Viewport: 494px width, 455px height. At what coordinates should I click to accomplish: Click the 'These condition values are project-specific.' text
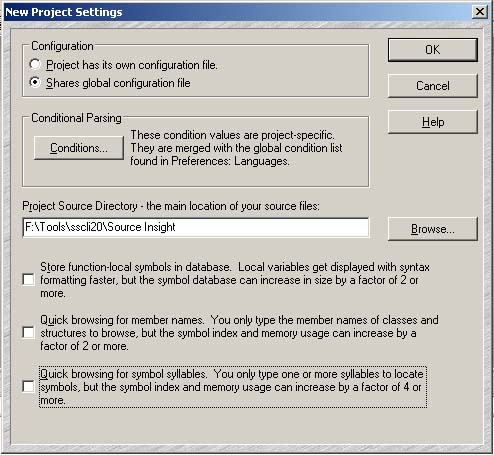(x=232, y=135)
